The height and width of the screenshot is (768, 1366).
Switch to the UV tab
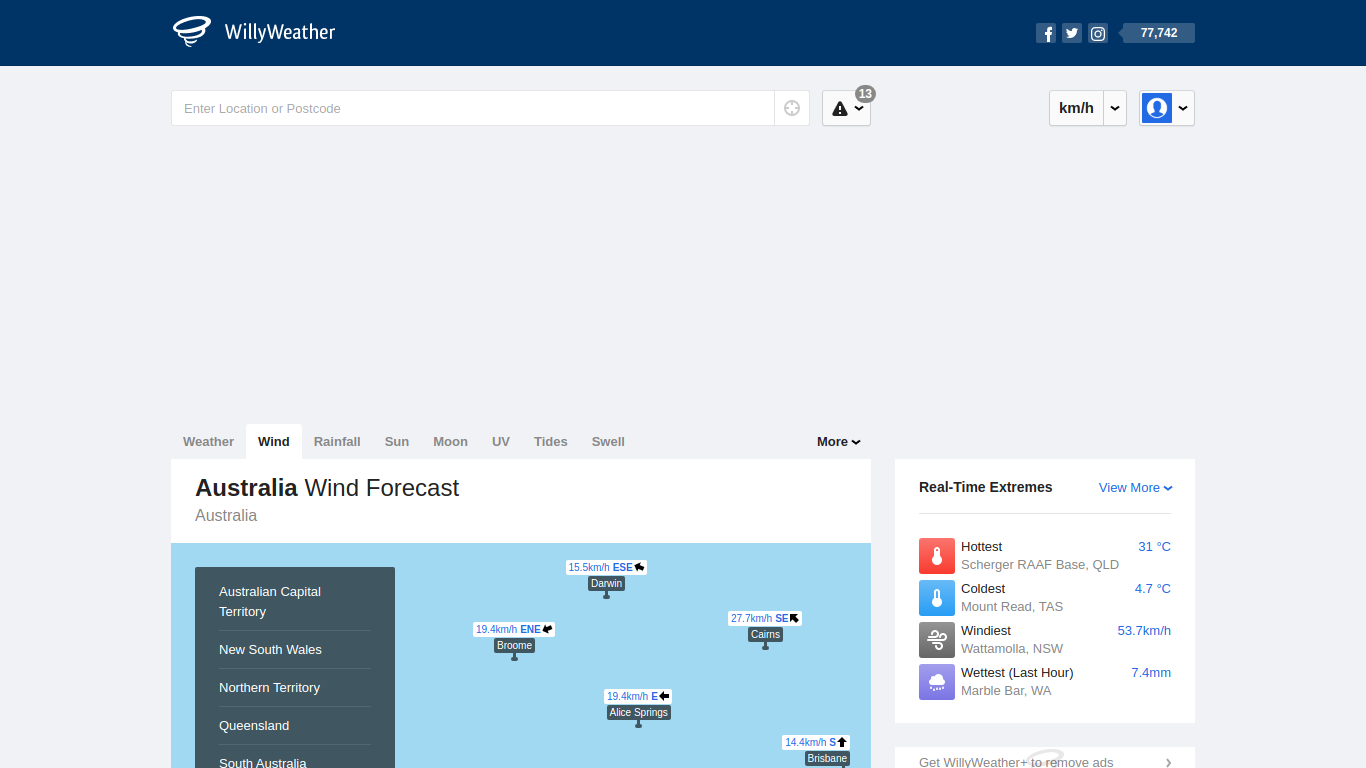[x=501, y=441]
